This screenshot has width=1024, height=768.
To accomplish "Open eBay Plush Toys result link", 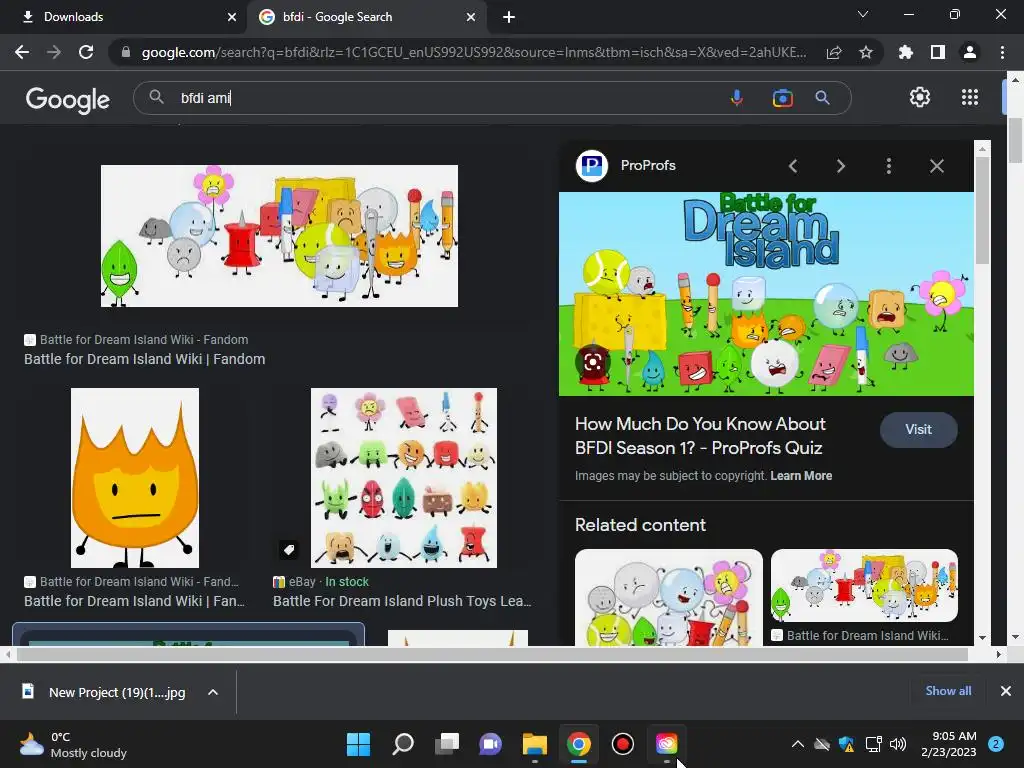I will pyautogui.click(x=402, y=601).
